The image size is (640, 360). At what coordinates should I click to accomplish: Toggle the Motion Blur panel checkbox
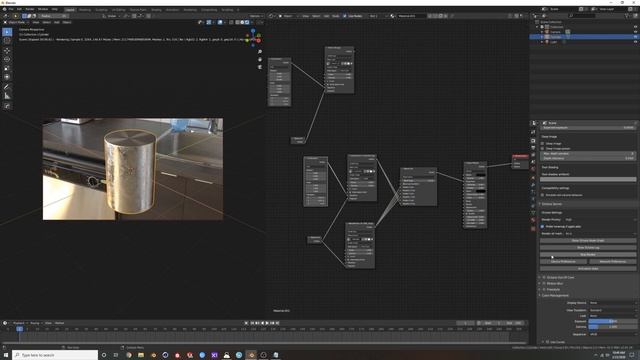point(544,283)
